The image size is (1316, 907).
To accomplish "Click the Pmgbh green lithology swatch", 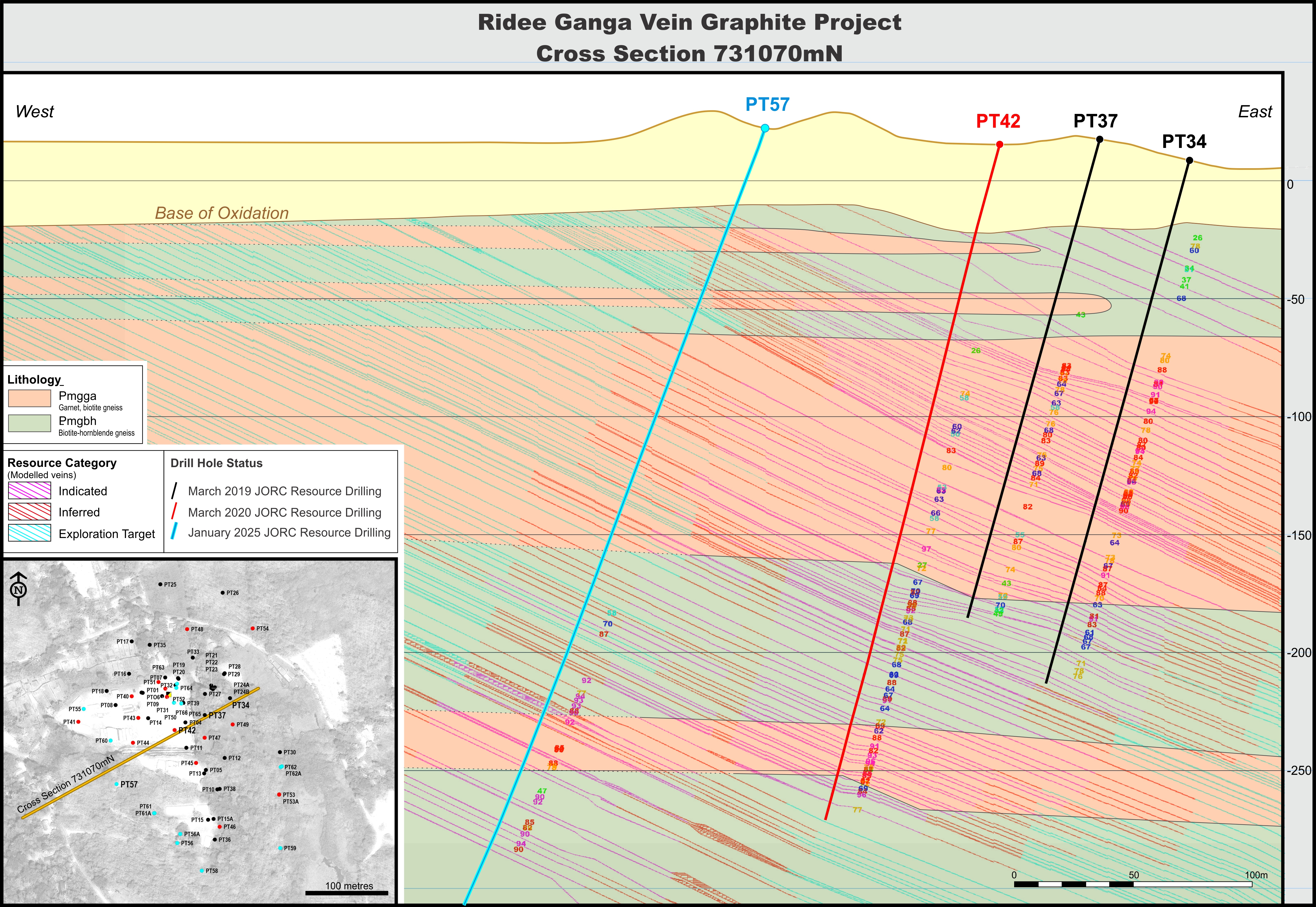I will coord(30,423).
